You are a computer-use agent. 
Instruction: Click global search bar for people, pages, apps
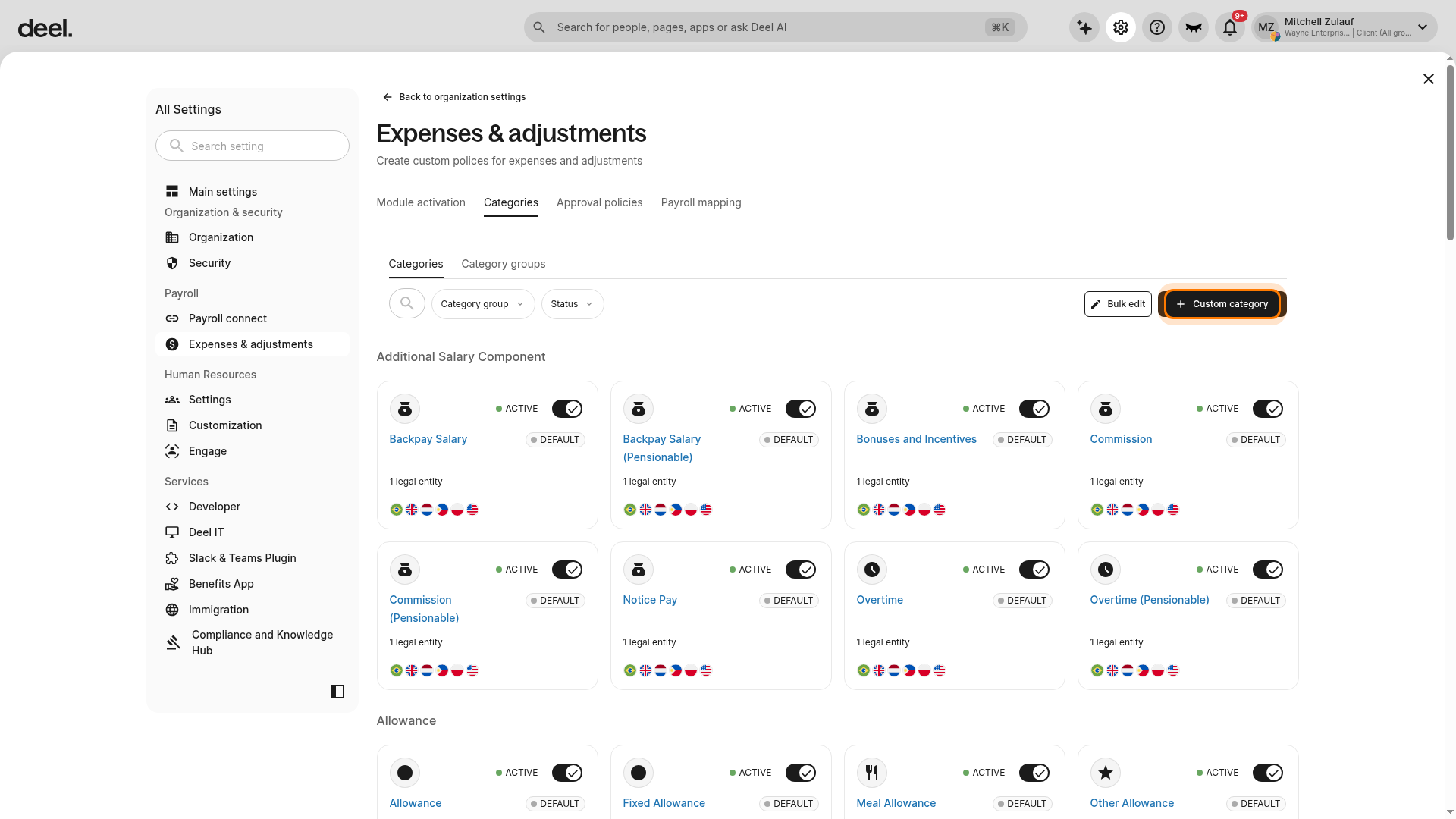pyautogui.click(x=775, y=27)
